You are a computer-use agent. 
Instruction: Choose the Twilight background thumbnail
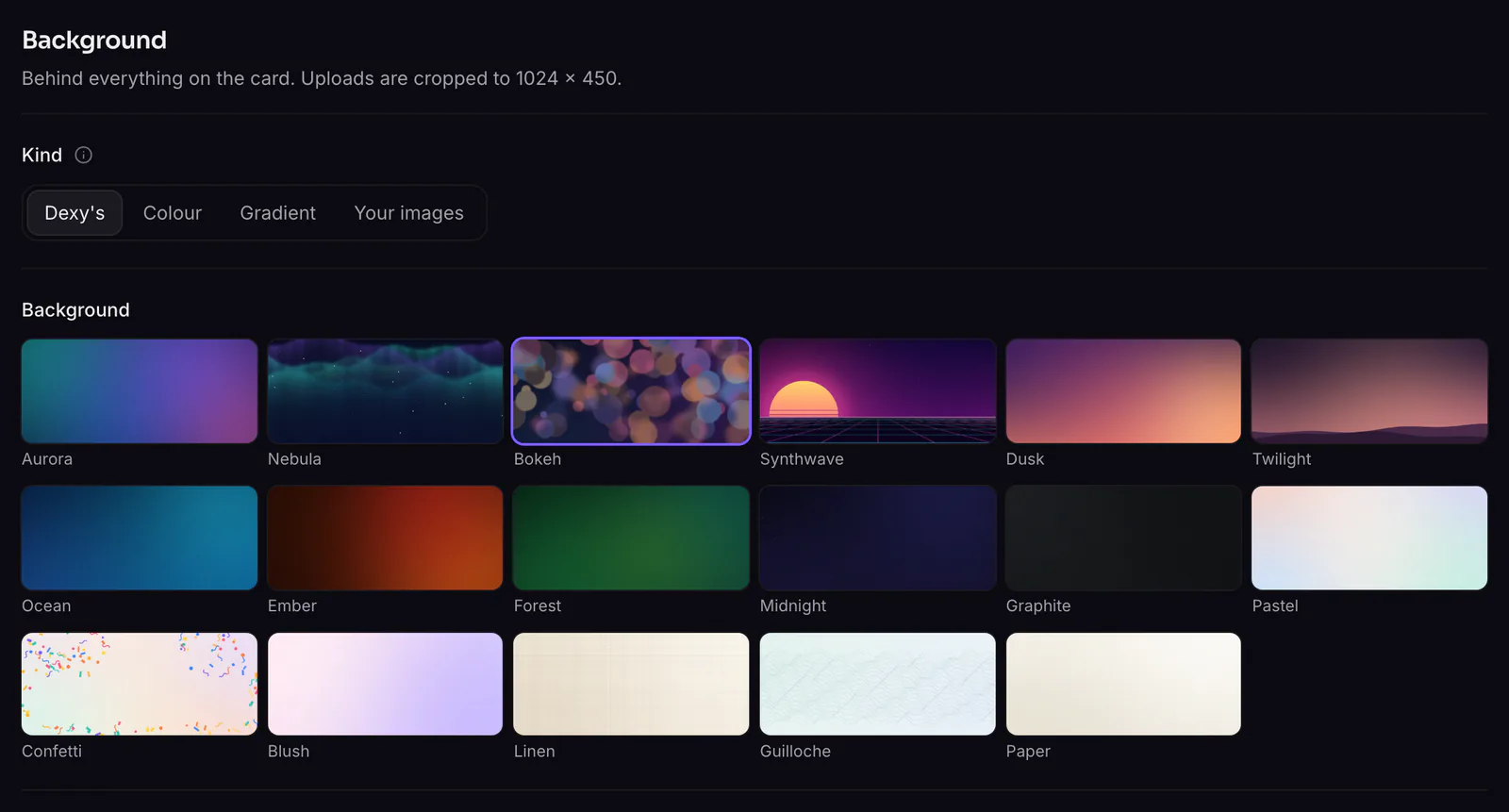point(1369,391)
